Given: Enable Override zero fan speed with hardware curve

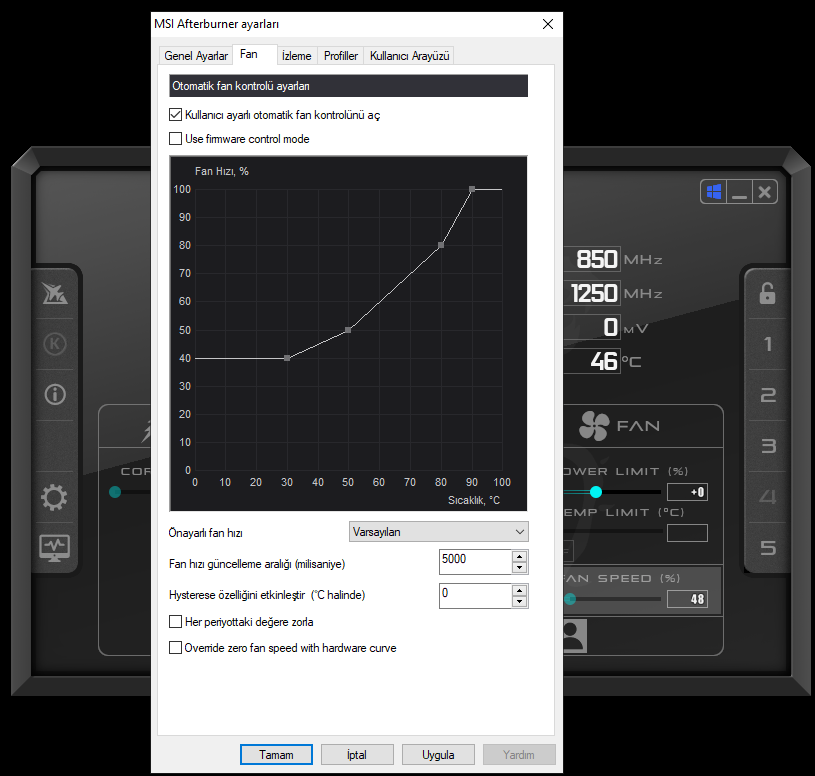Looking at the screenshot, I should click(176, 648).
